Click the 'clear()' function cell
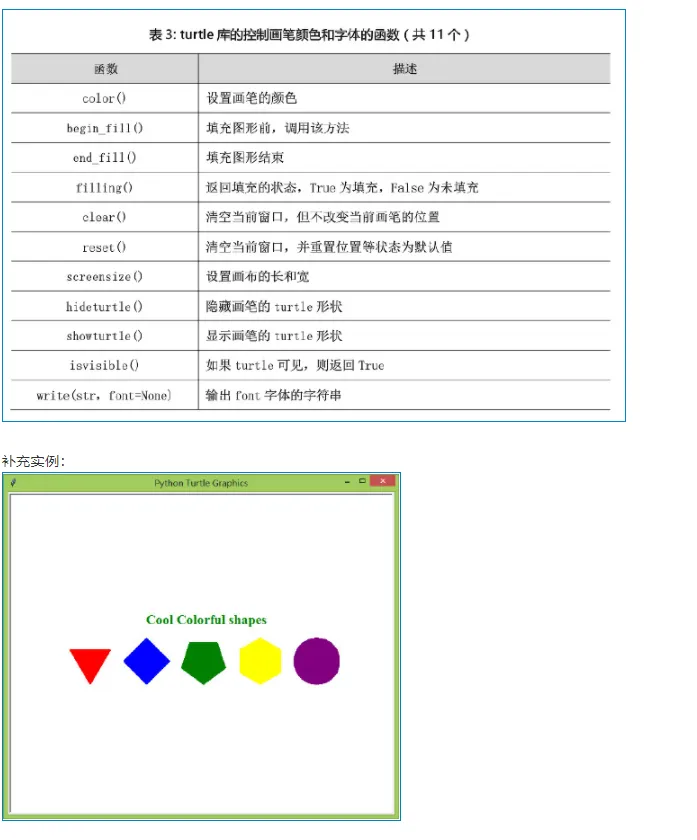This screenshot has height=840, width=697. tap(104, 217)
